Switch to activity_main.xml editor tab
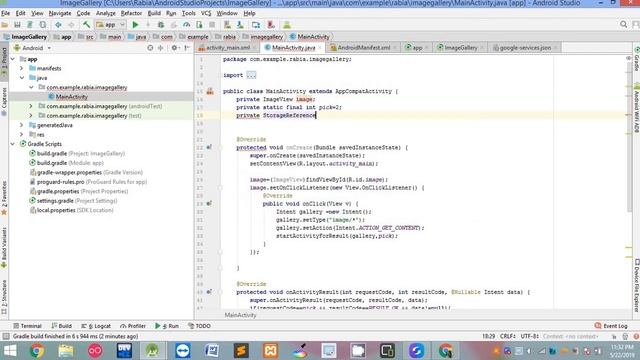Screen dimensions: 640x360 coord(228,48)
